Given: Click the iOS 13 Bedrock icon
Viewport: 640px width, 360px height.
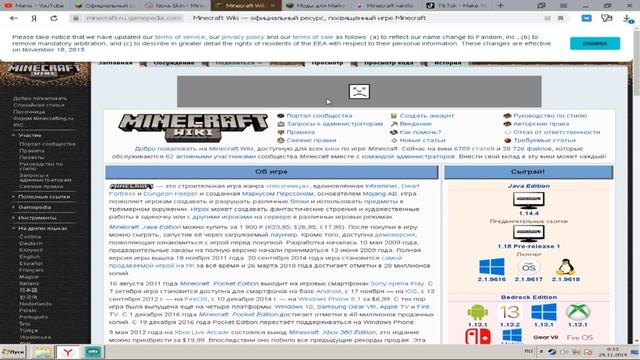Looking at the screenshot, I should pos(509,313).
